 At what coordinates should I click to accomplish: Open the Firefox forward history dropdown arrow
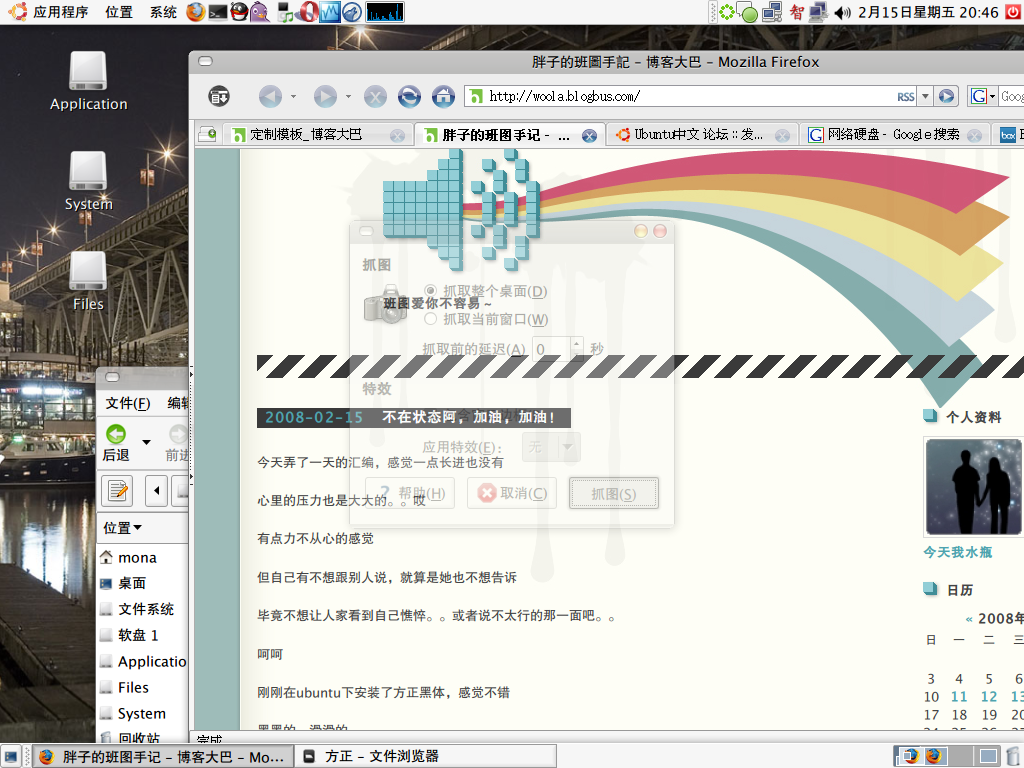[x=348, y=97]
